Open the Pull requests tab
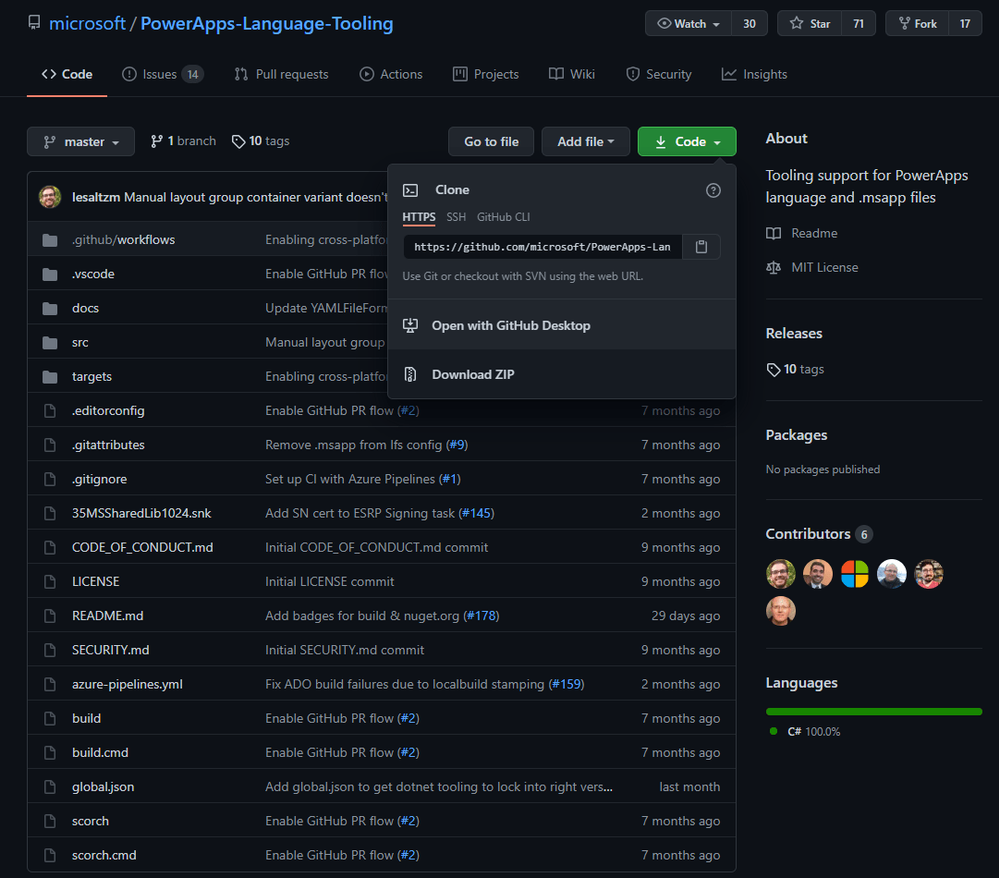Screen dimensions: 999x878 [281, 75]
